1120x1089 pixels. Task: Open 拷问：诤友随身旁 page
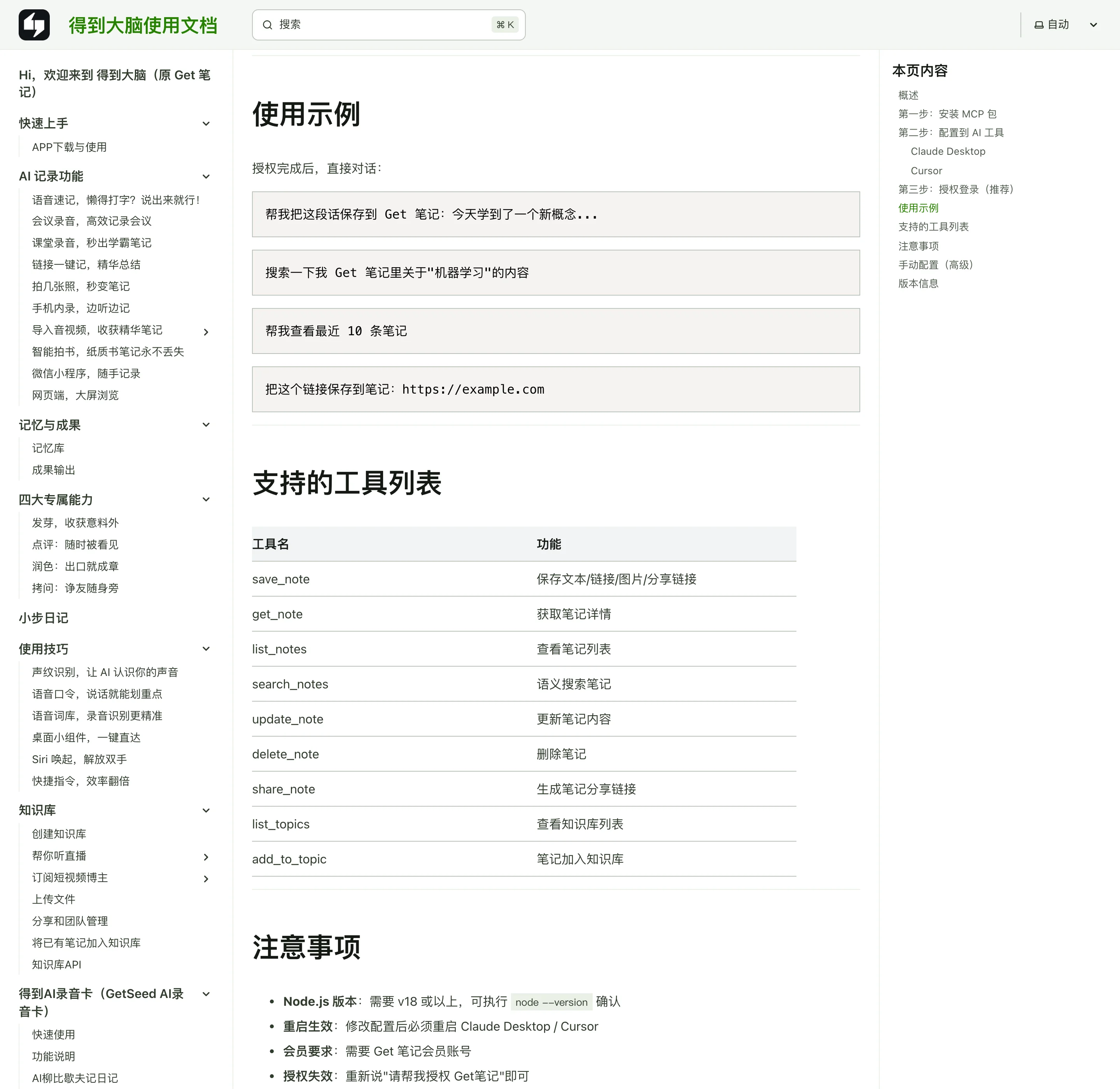click(75, 587)
